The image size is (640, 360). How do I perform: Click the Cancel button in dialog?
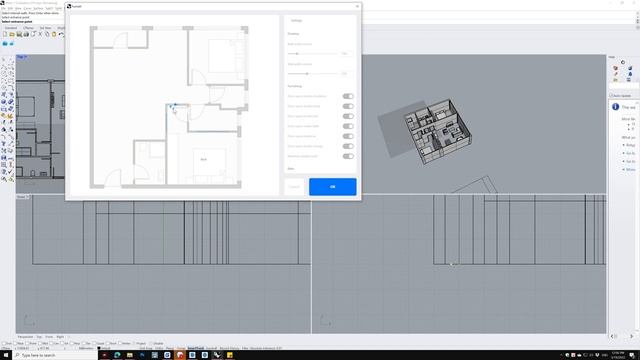tap(294, 187)
